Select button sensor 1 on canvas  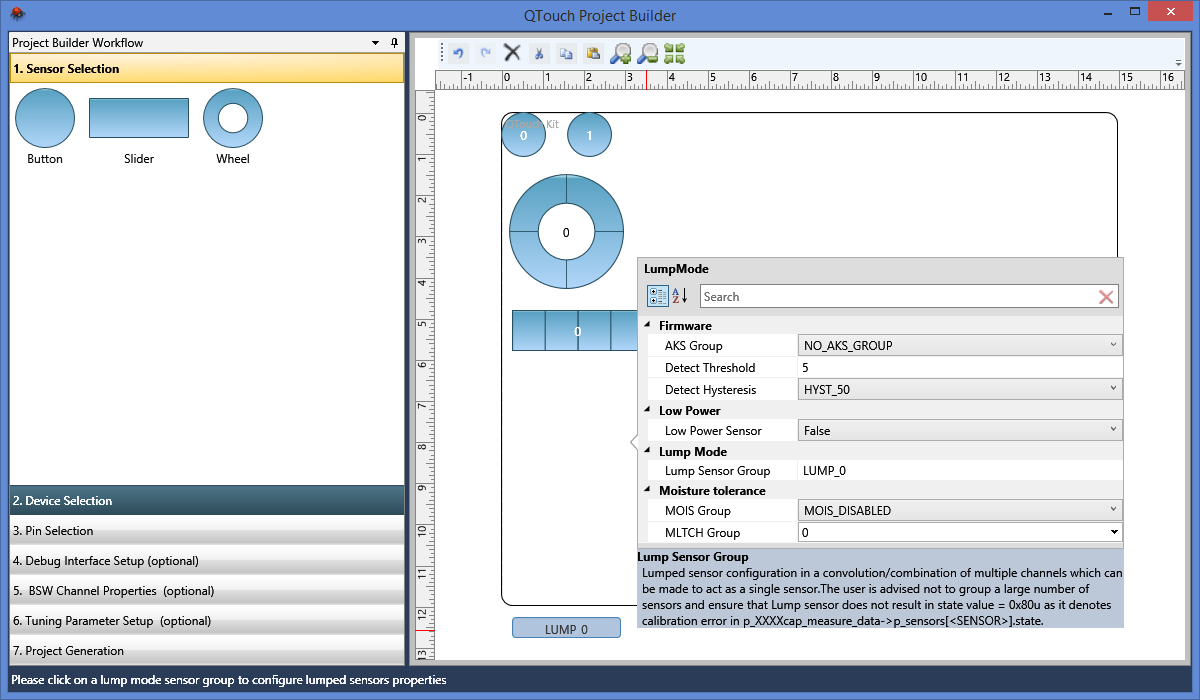(589, 135)
